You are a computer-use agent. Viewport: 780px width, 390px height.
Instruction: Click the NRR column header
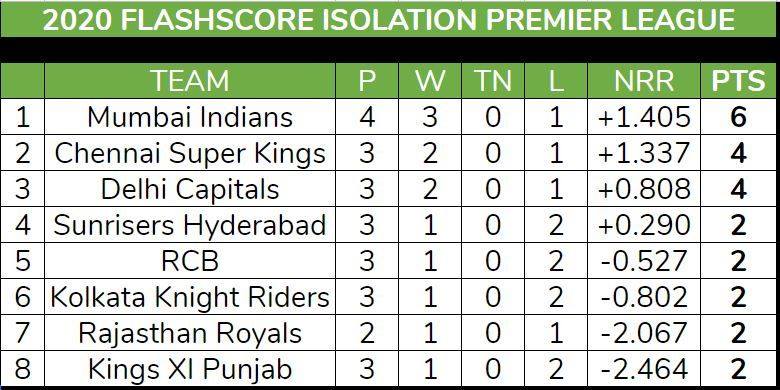(644, 81)
